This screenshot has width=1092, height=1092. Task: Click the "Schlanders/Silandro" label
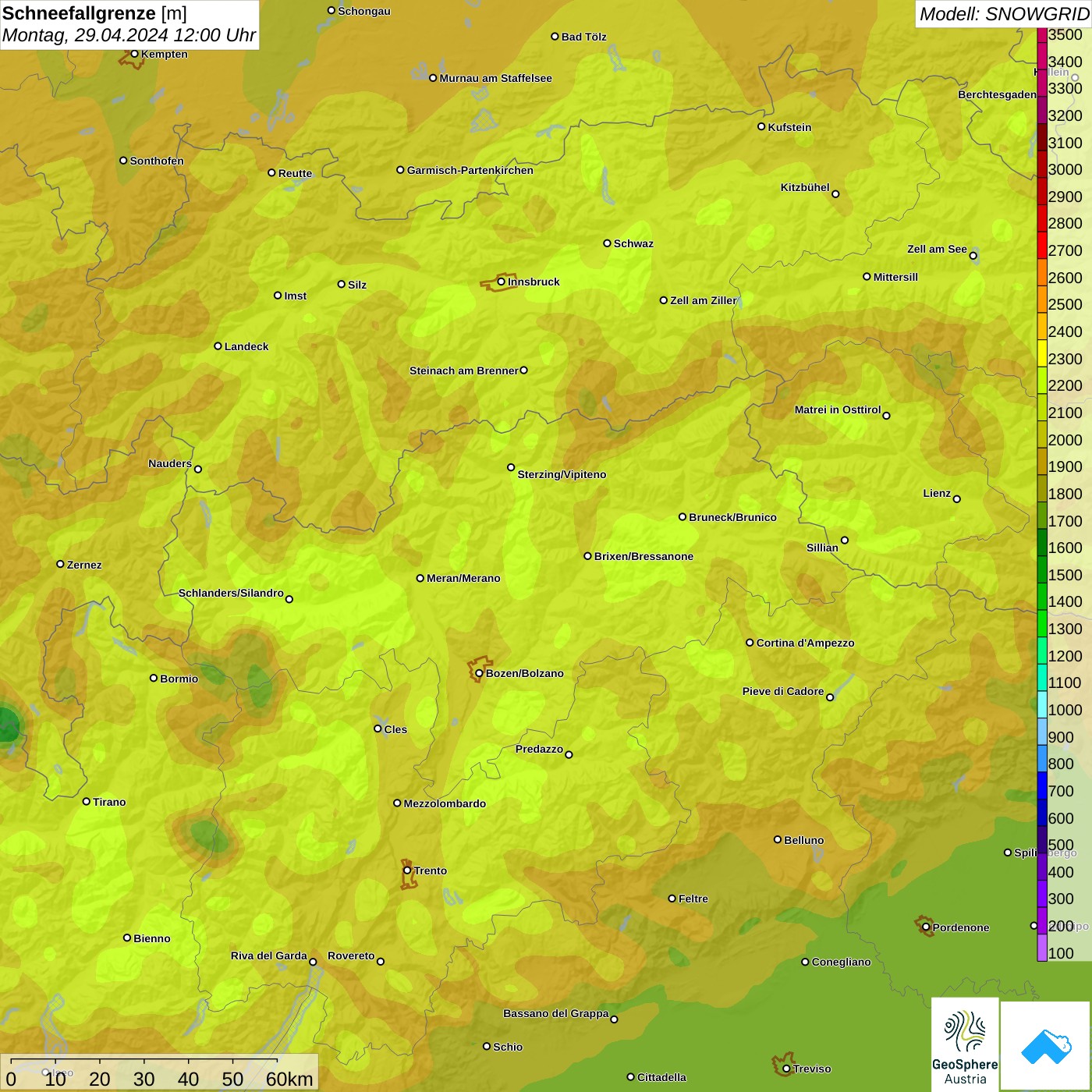coord(231,593)
